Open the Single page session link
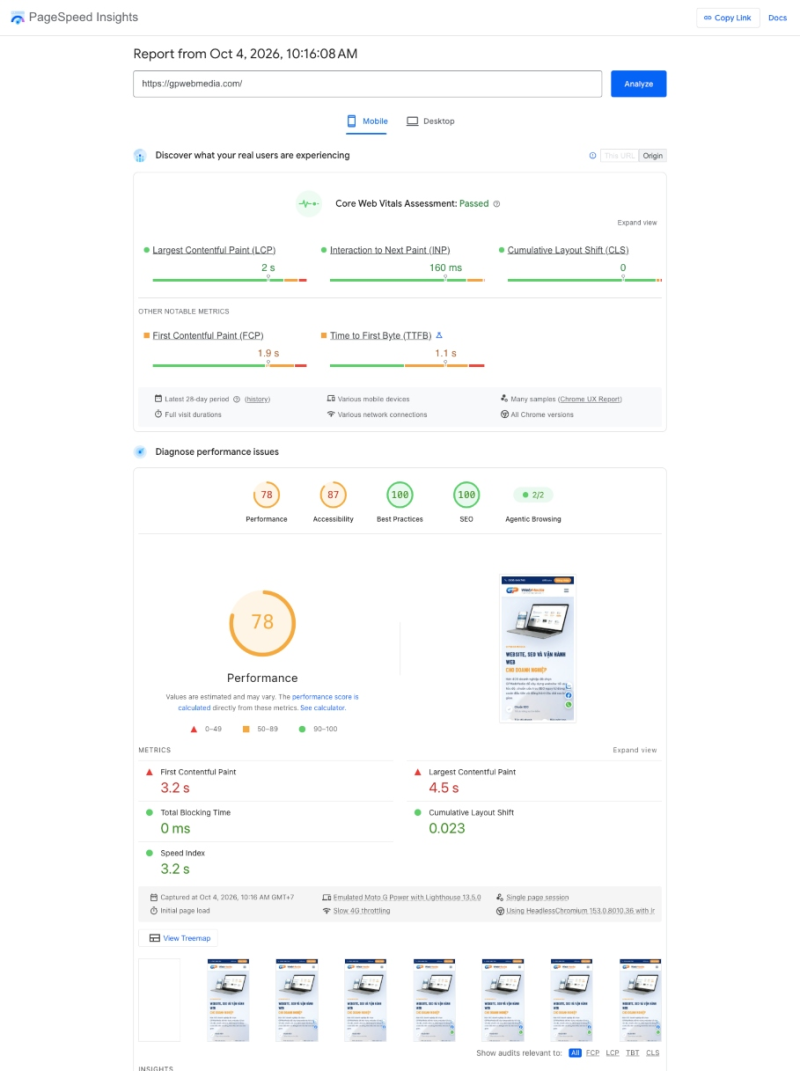 click(537, 898)
